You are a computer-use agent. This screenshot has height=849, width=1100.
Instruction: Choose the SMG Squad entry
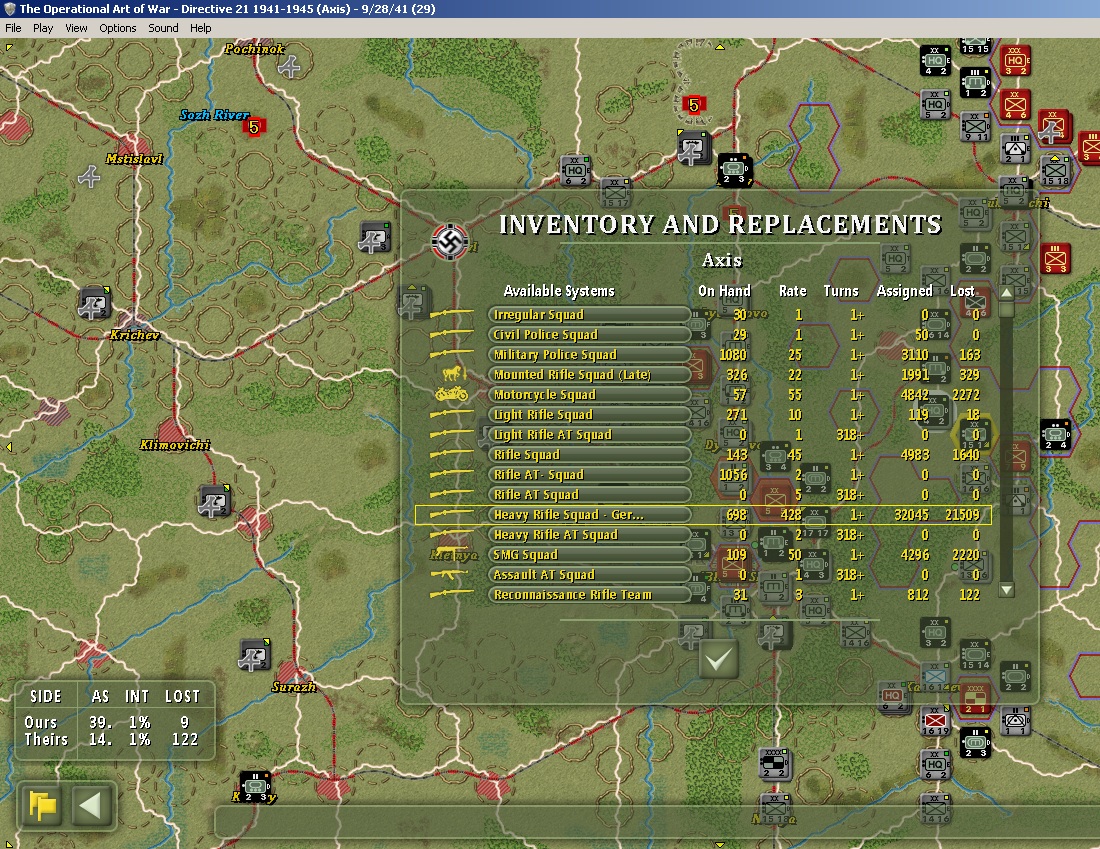589,554
